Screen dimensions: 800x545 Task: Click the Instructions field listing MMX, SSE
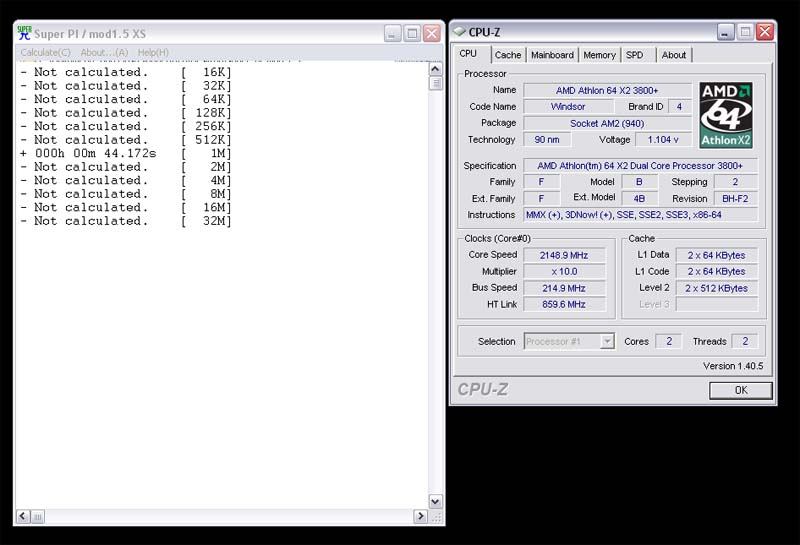click(640, 215)
